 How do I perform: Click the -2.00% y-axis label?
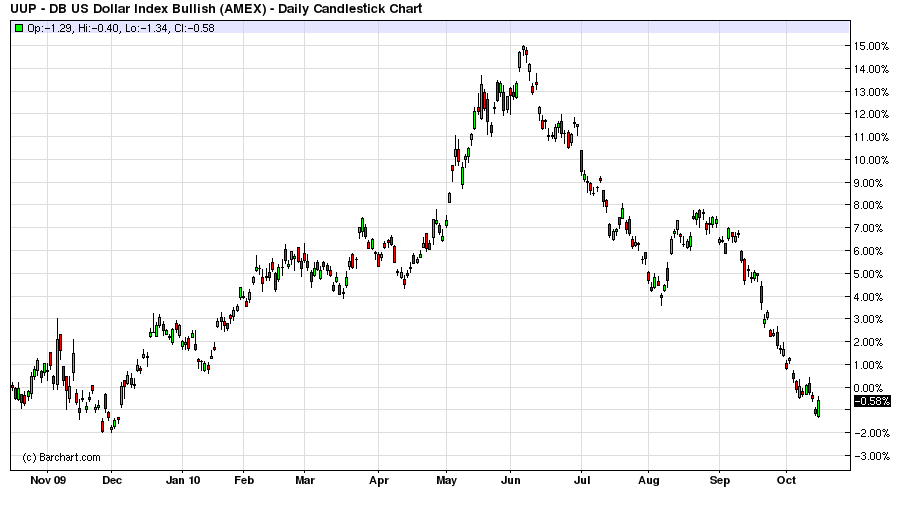(872, 433)
